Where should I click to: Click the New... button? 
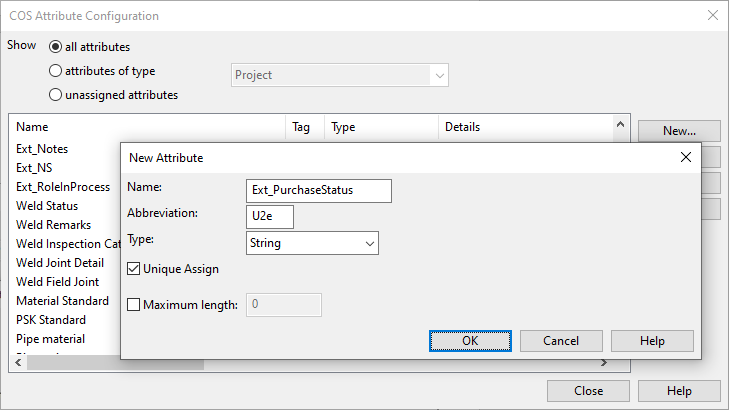[x=678, y=131]
